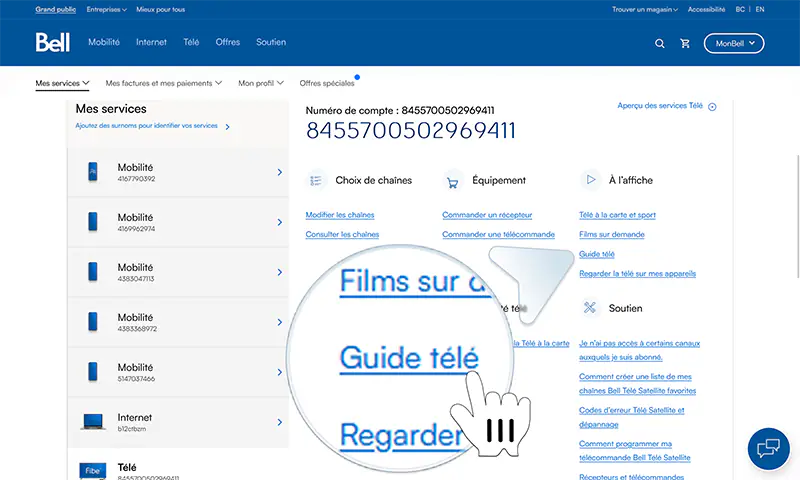This screenshot has width=800, height=480.
Task: Click Films sur demande link in À l'affiche
Action: coord(612,234)
